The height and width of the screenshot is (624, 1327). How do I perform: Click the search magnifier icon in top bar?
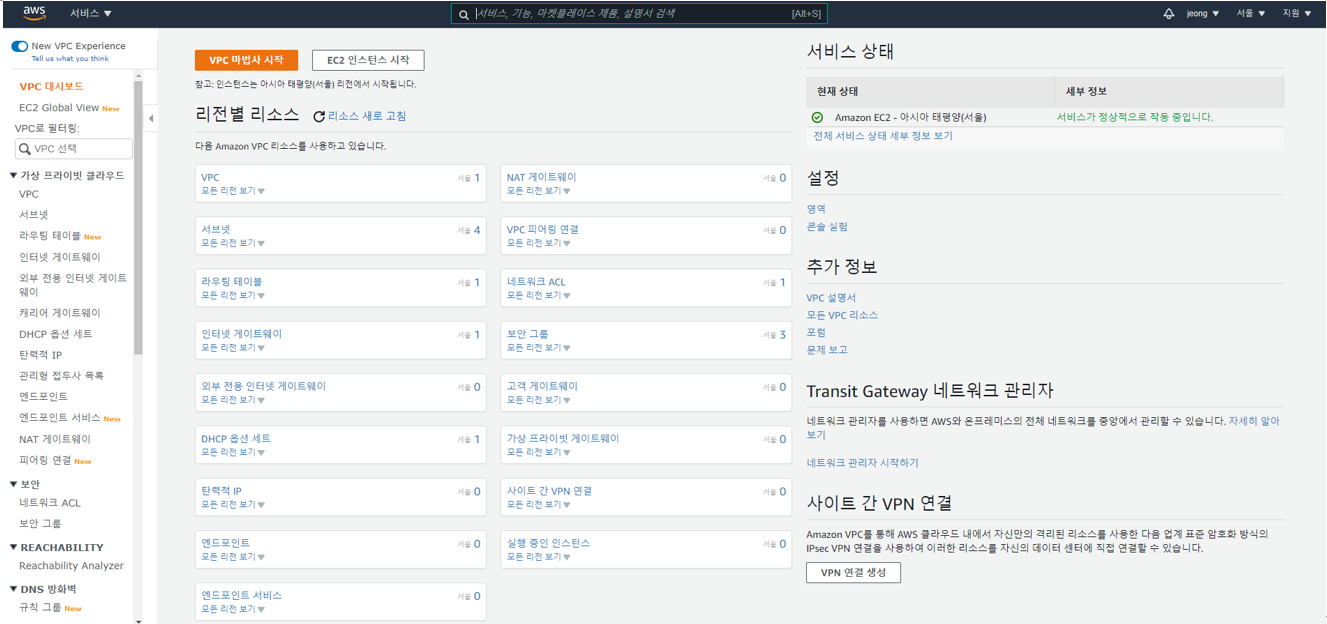pos(464,14)
